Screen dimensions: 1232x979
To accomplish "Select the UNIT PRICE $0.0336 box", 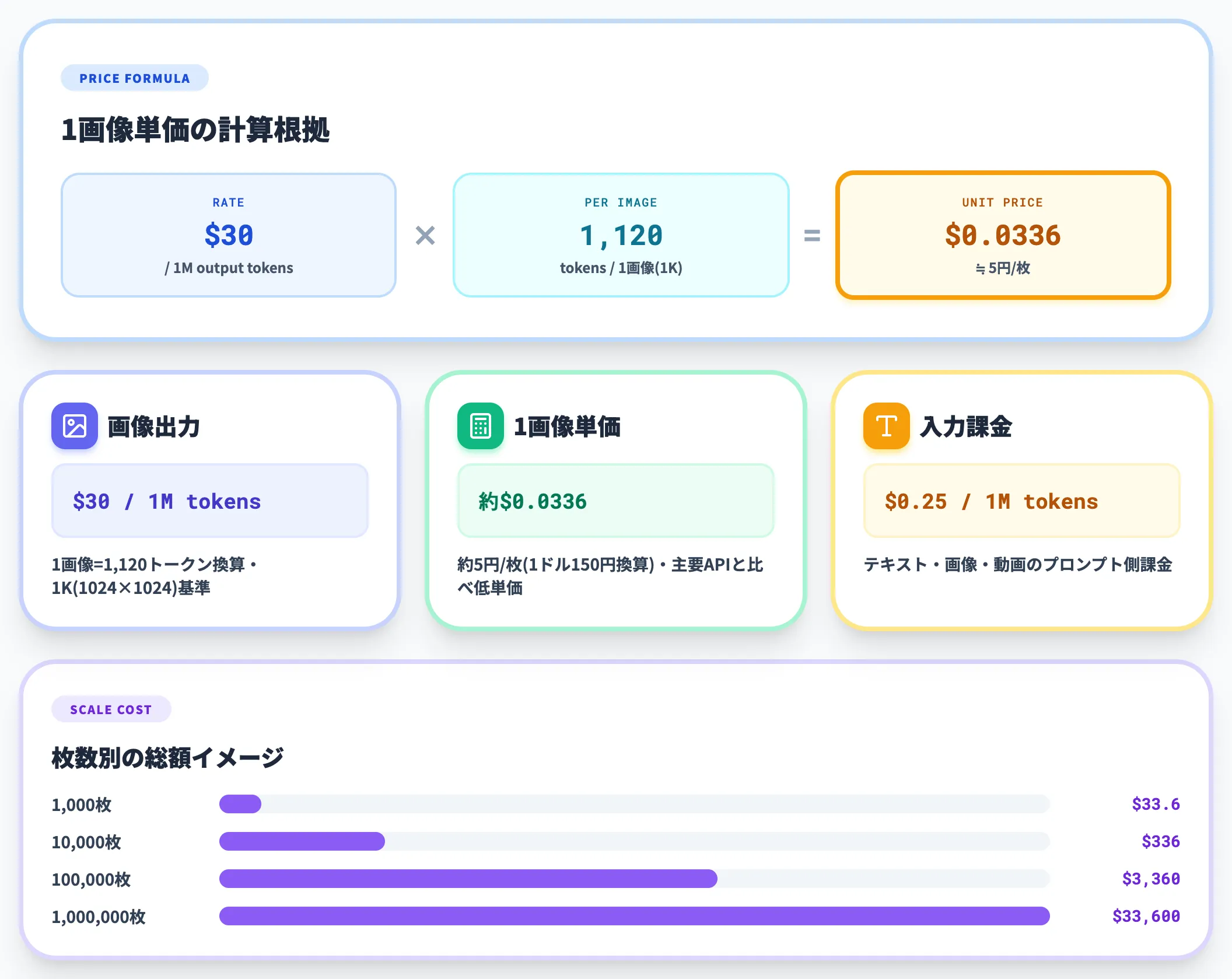I will pyautogui.click(x=1003, y=235).
